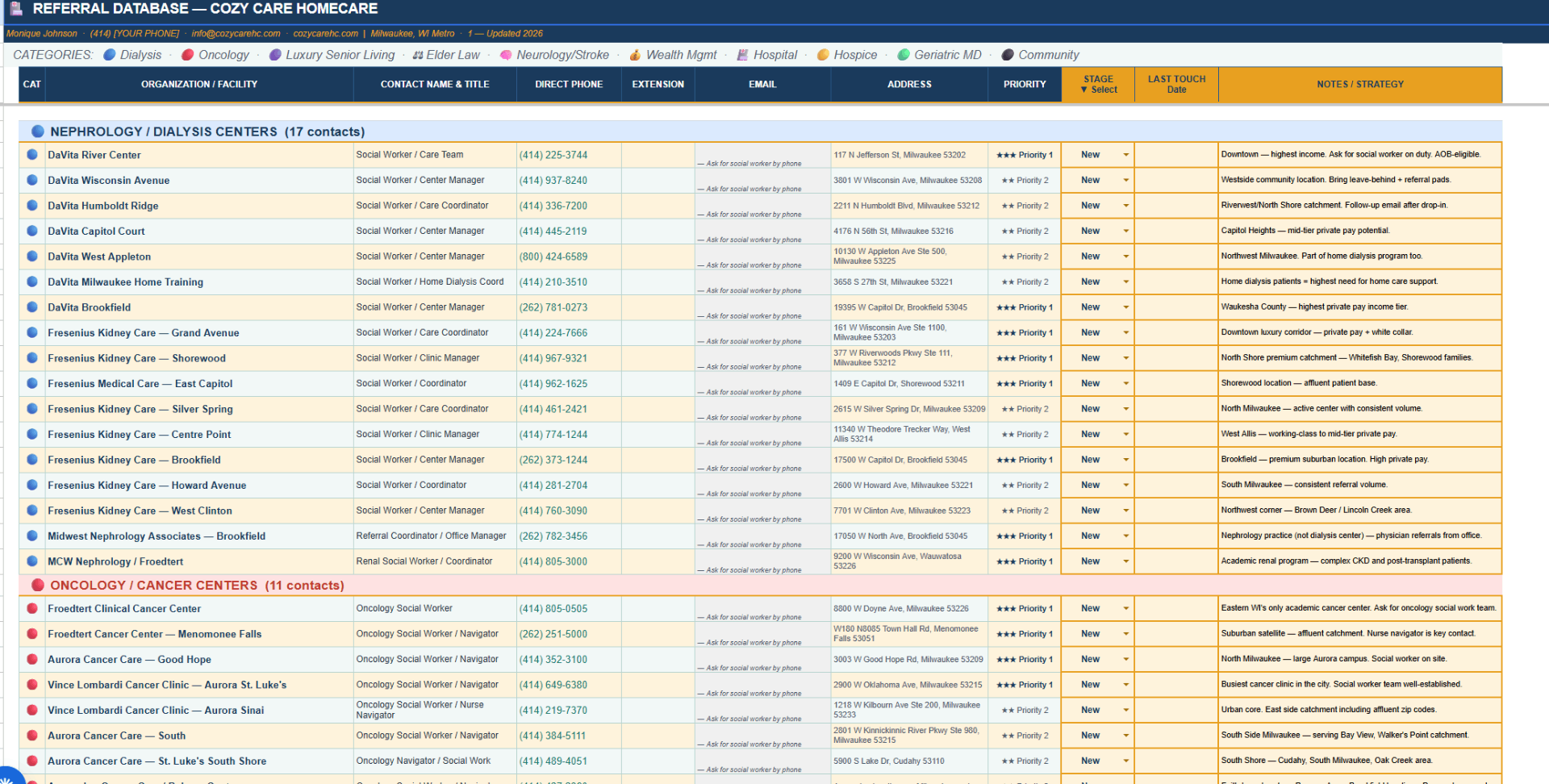
Task: Select the Priority column header
Action: (1025, 84)
